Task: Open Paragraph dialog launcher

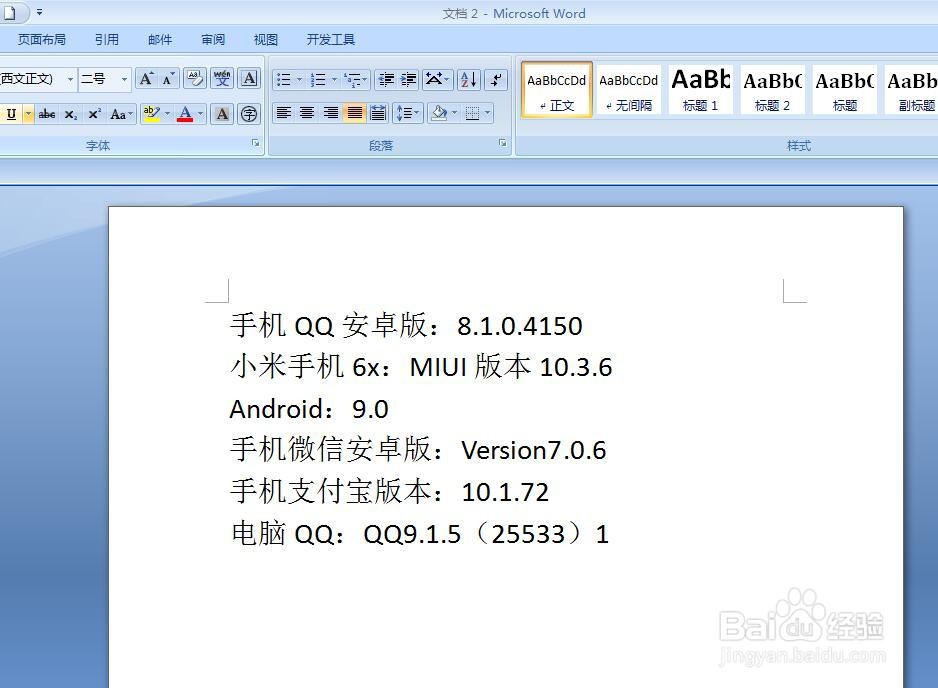Action: coord(502,143)
